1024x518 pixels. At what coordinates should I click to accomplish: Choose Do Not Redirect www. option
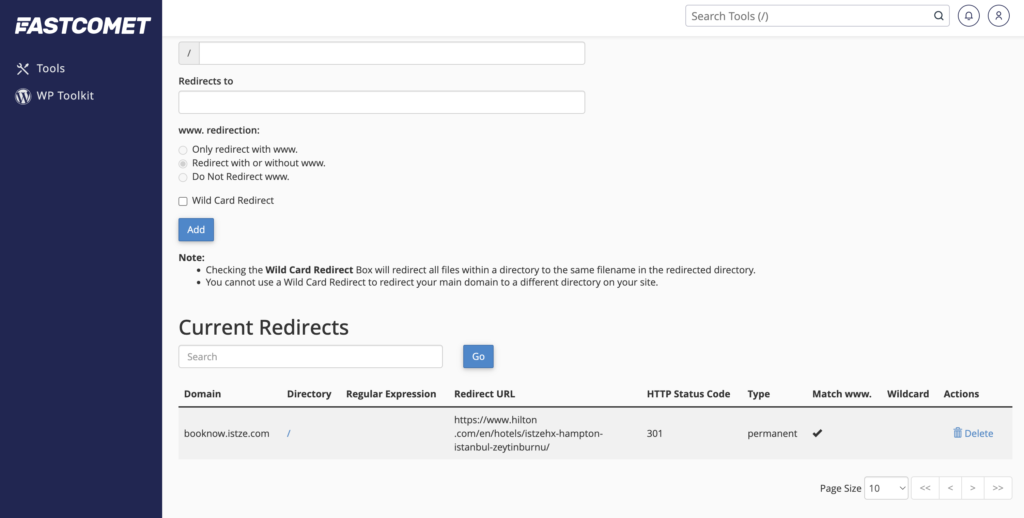pyautogui.click(x=183, y=177)
